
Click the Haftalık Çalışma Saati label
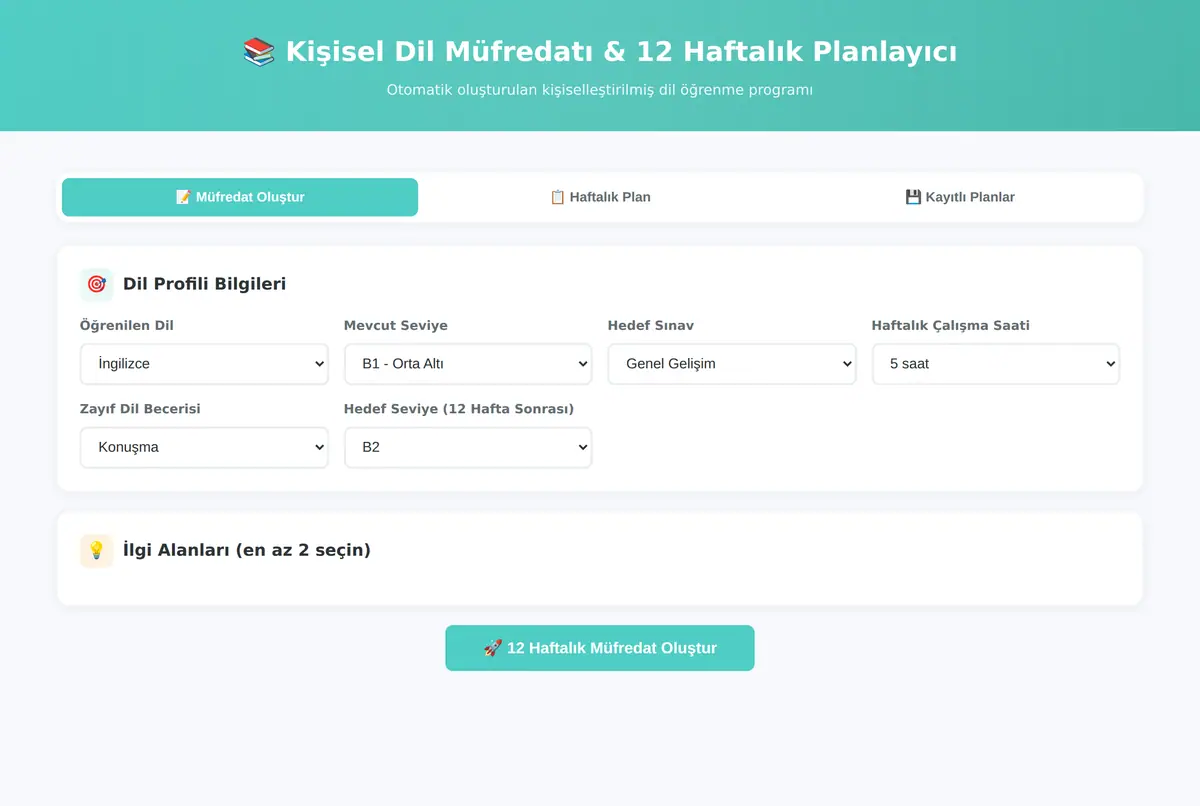point(951,325)
